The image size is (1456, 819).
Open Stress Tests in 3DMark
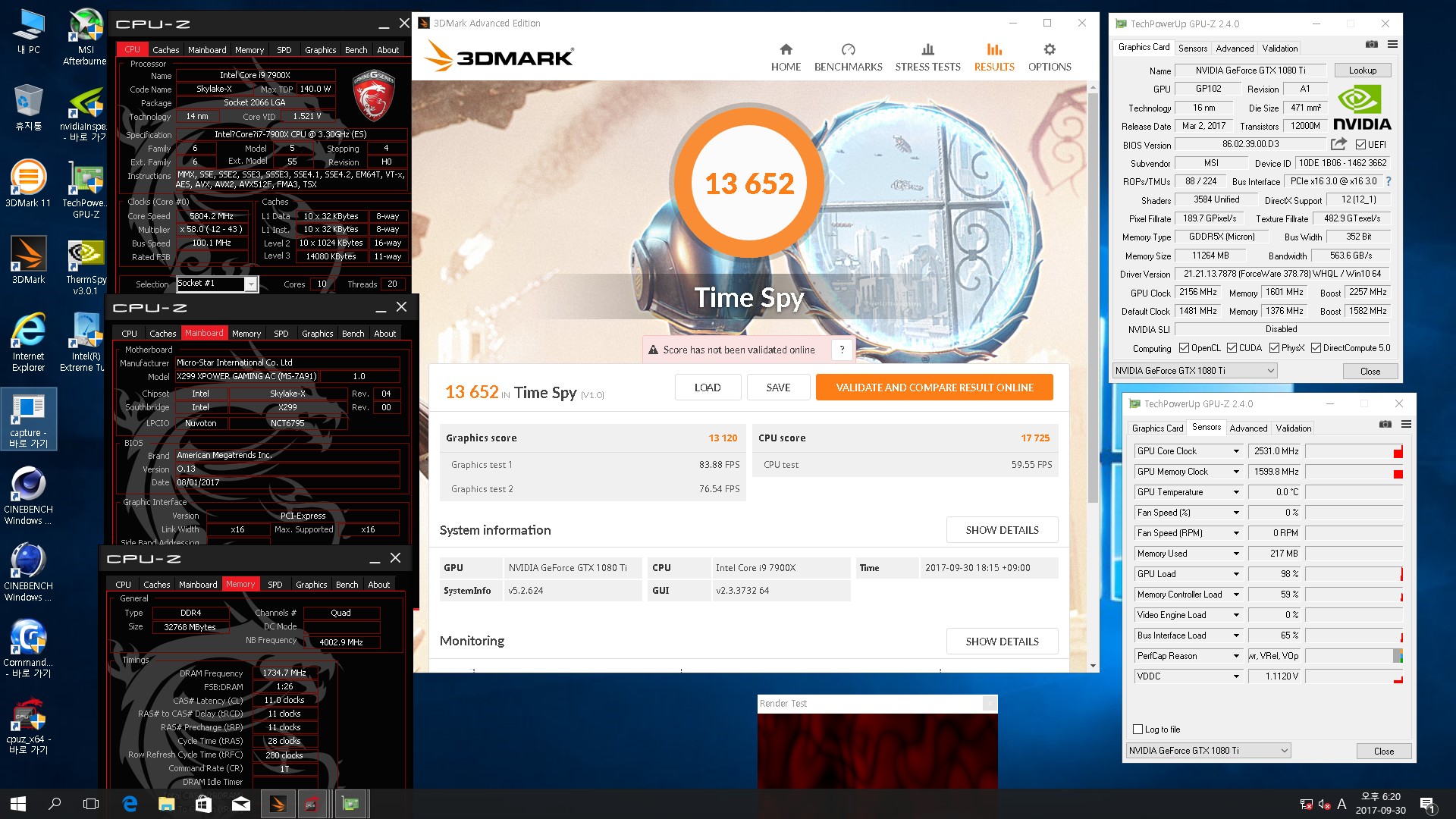(x=927, y=57)
